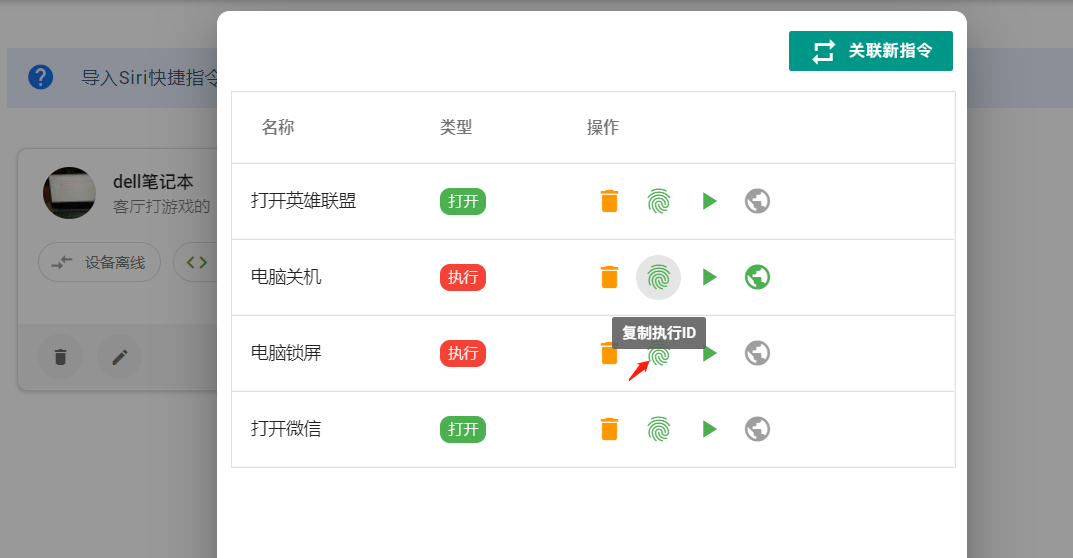This screenshot has height=558, width=1073.
Task: Click the 设备离线 status chip
Action: click(x=99, y=262)
